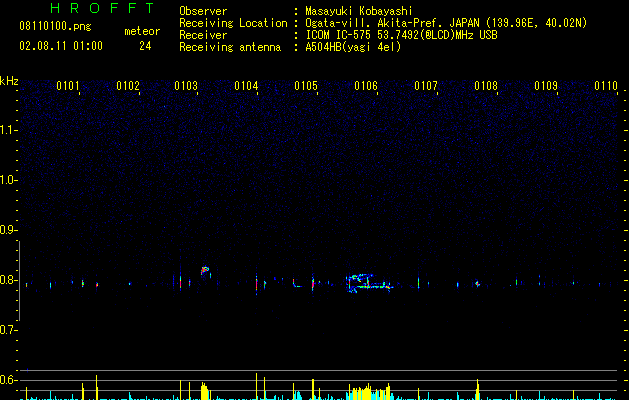Click time marker 0107
629x400 pixels.
point(426,85)
